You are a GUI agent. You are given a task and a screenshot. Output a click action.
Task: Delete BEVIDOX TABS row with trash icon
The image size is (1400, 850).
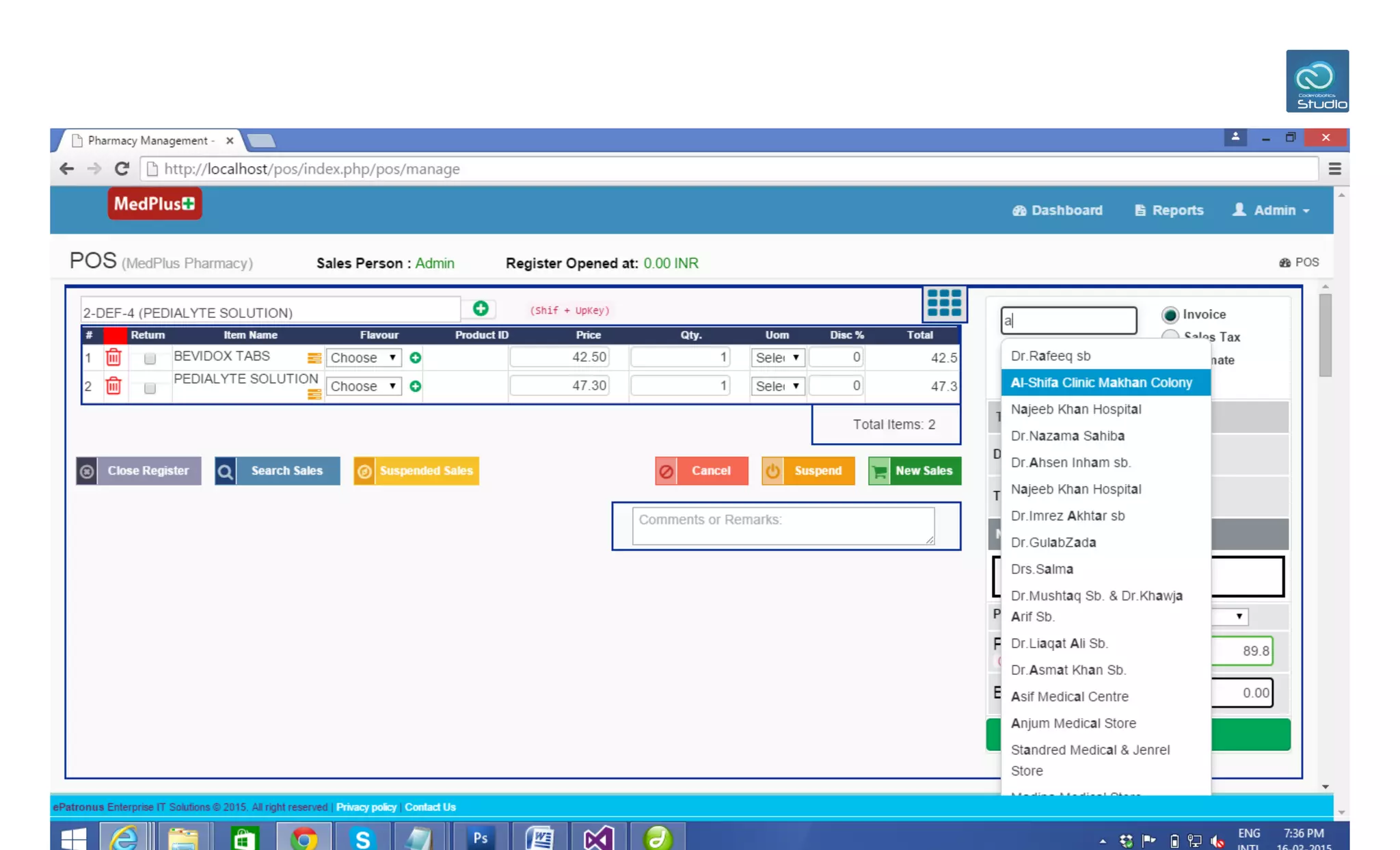click(x=113, y=357)
